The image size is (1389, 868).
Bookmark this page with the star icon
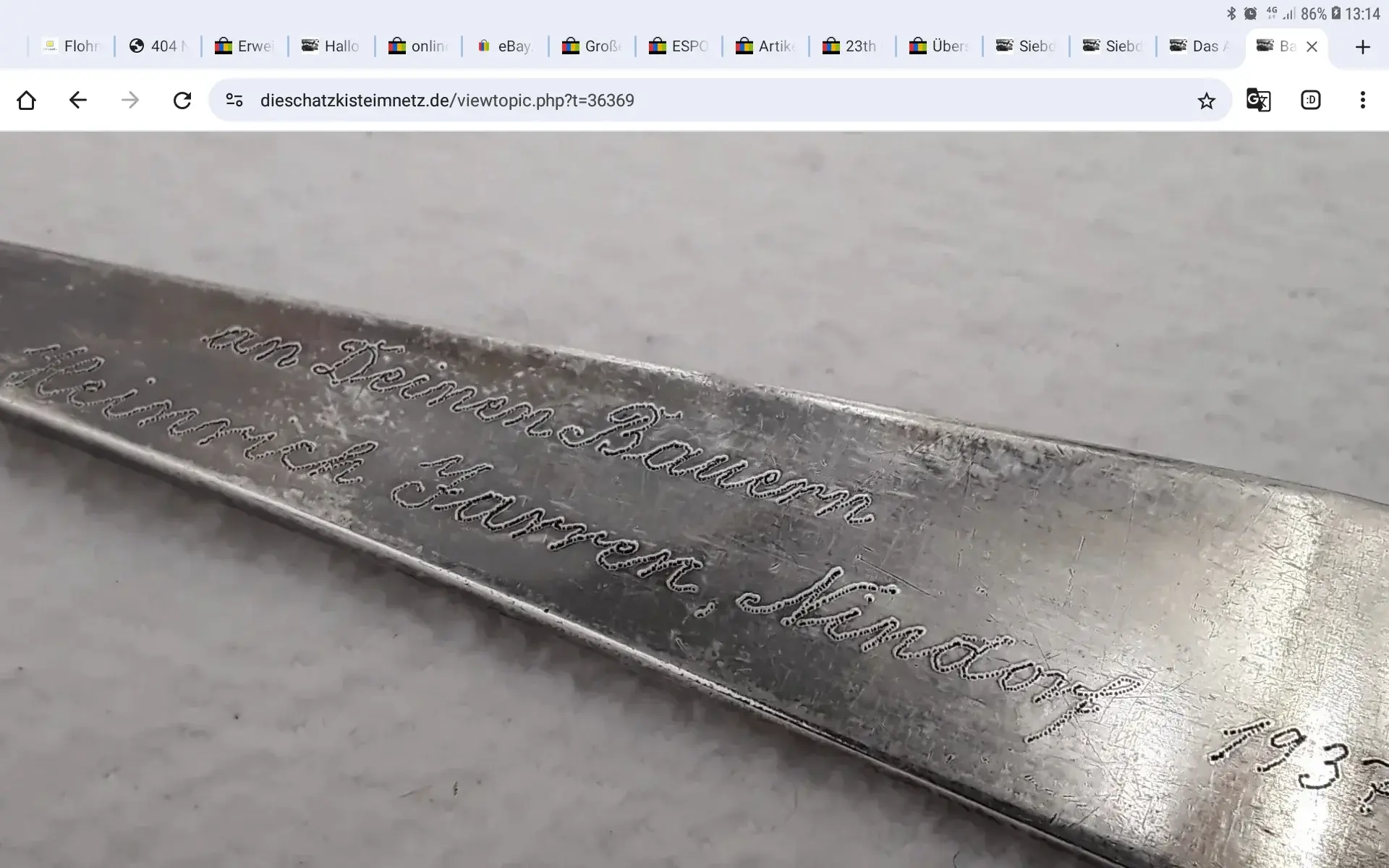click(1206, 101)
